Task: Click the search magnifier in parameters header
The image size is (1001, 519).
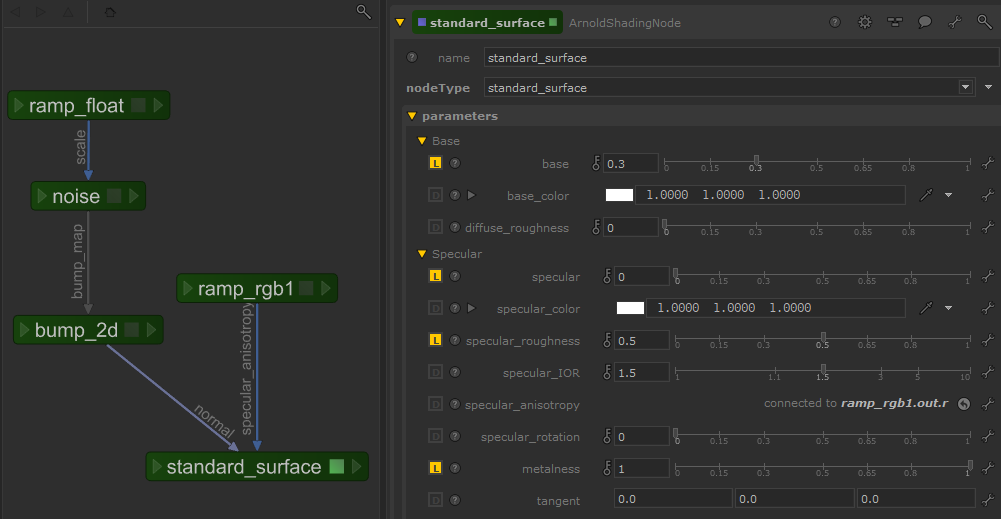Action: [x=984, y=22]
